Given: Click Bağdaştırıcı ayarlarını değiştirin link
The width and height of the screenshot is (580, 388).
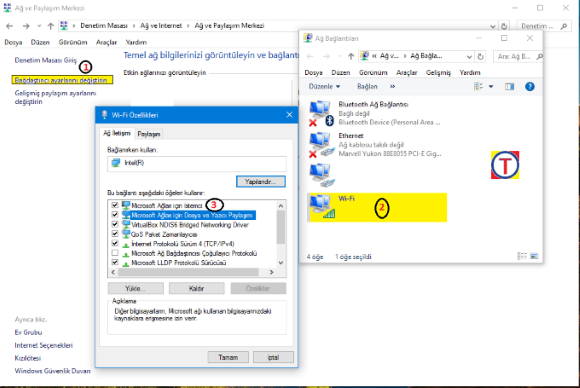Looking at the screenshot, I should click(x=61, y=80).
